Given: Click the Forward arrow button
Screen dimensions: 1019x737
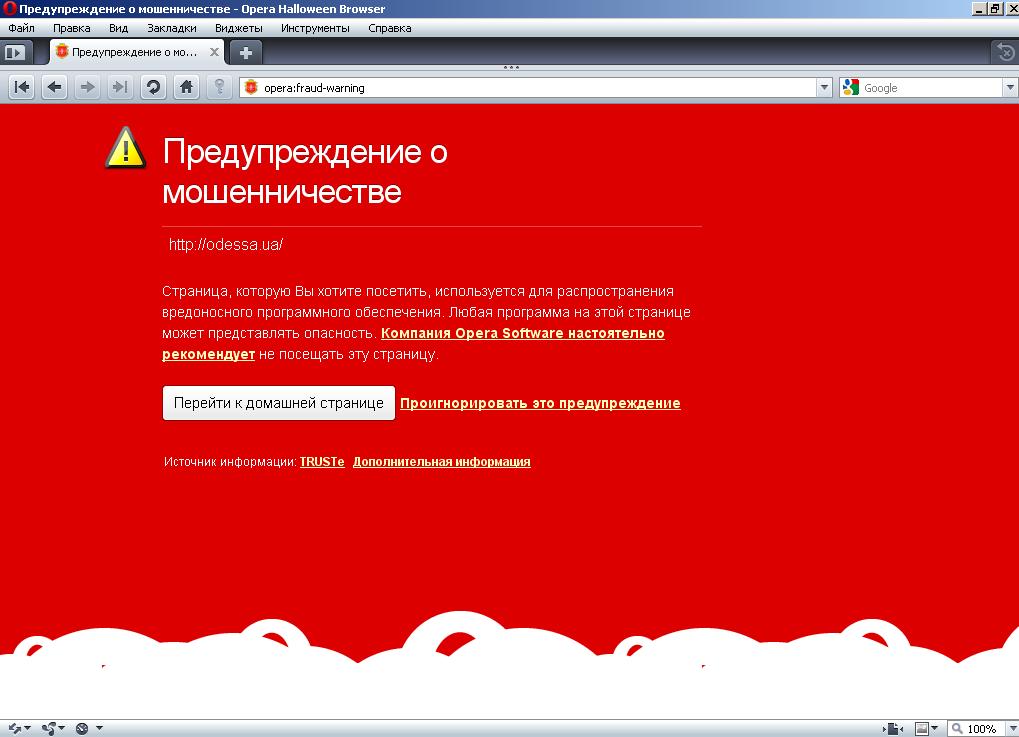Looking at the screenshot, I should 88,87.
